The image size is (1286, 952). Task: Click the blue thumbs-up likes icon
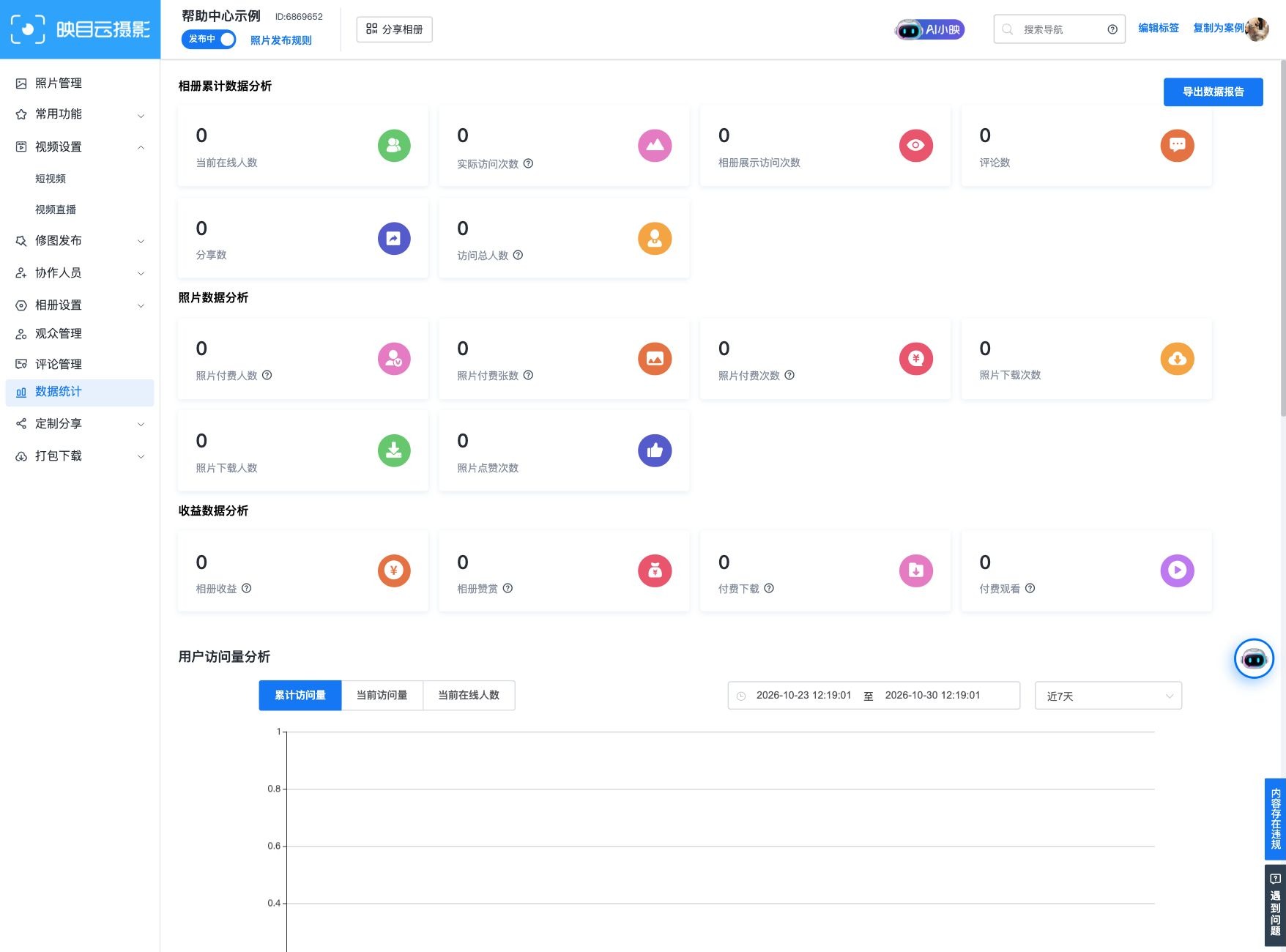655,450
